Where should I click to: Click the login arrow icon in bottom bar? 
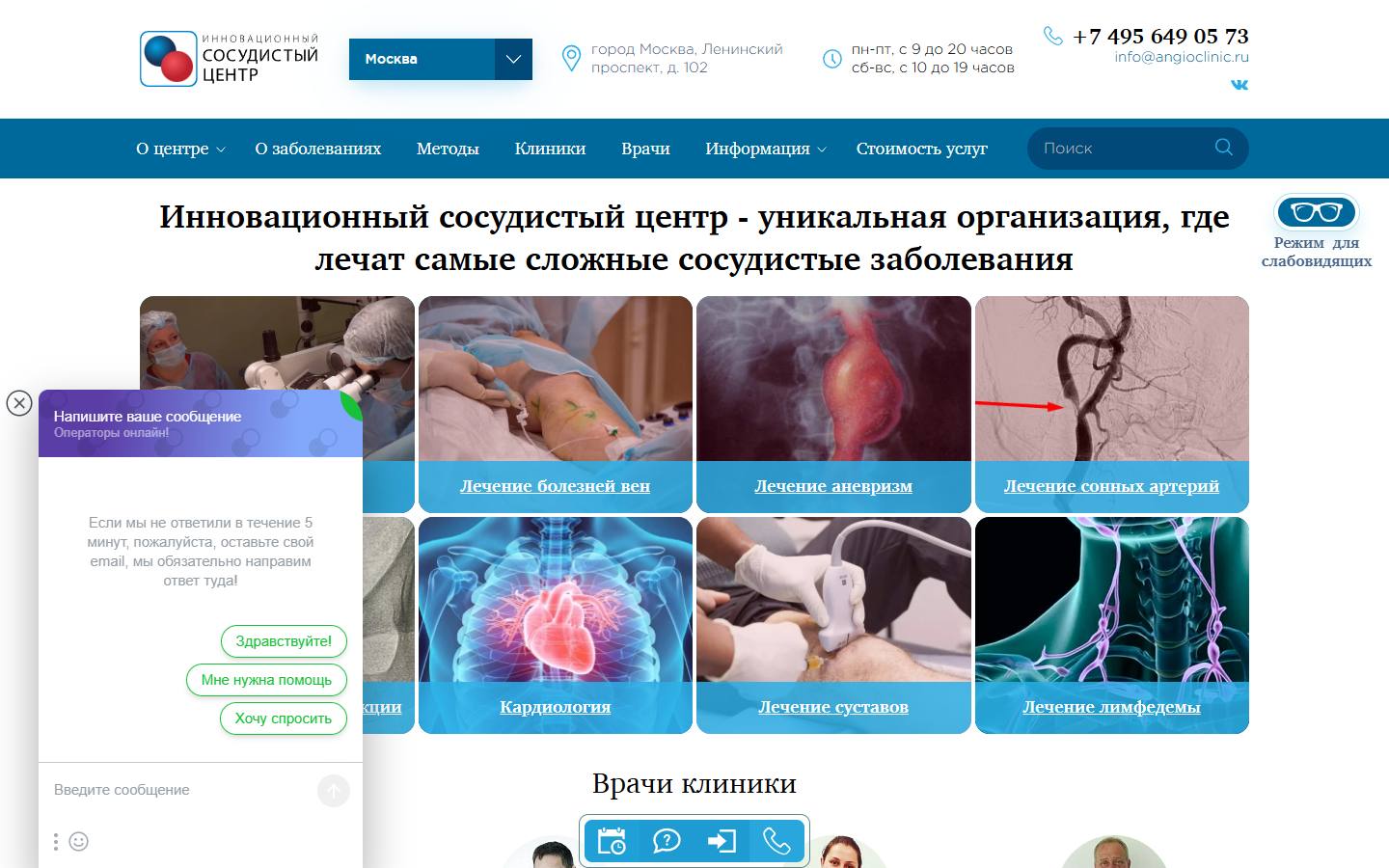[722, 841]
